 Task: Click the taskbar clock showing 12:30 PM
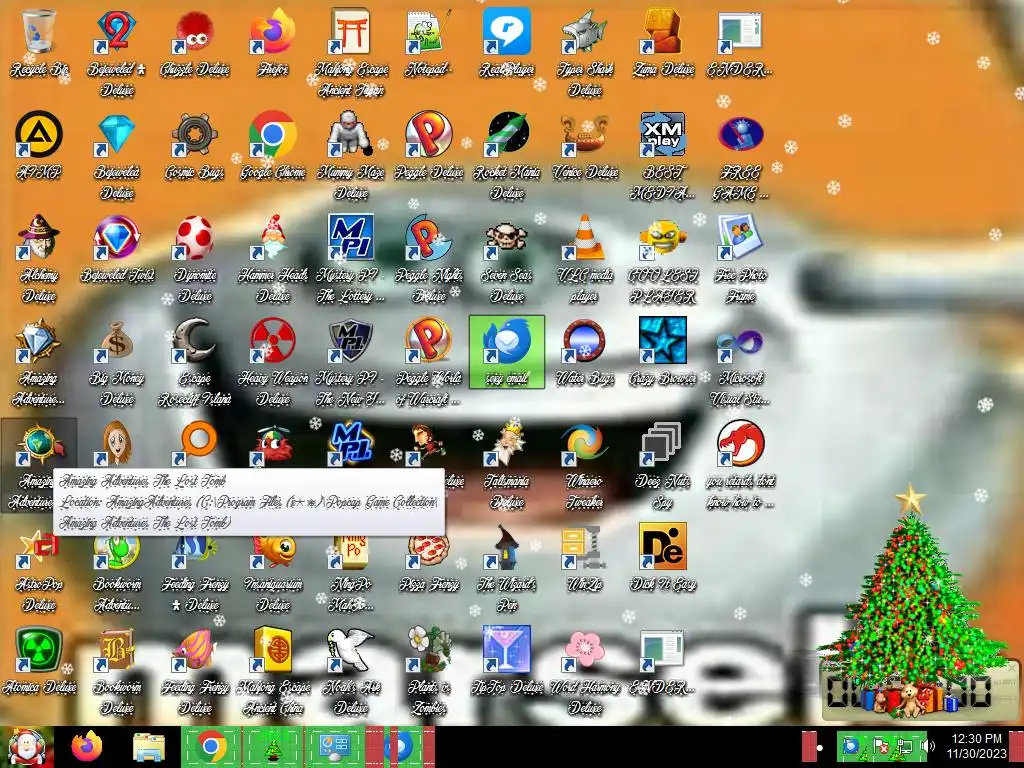[976, 746]
